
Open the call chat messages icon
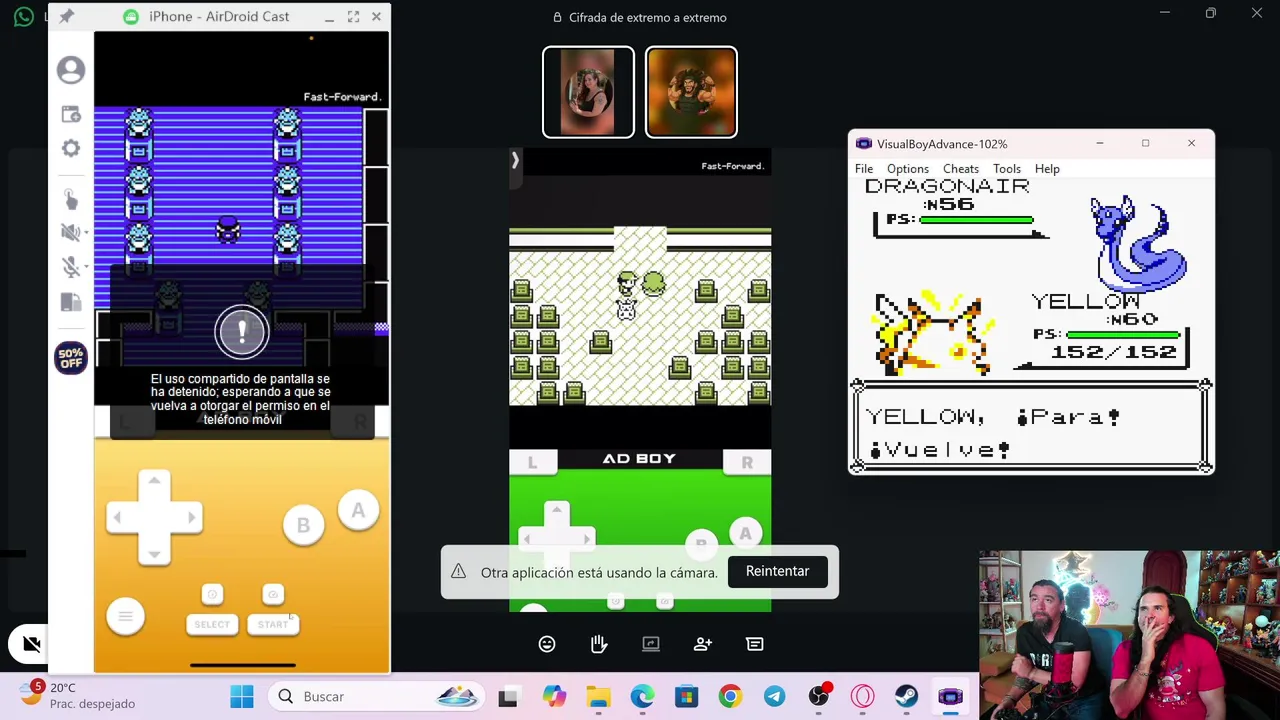[x=755, y=644]
